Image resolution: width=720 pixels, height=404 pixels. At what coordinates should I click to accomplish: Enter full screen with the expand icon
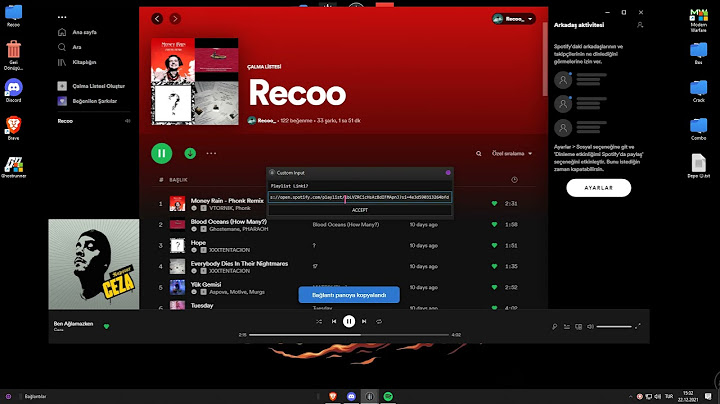point(637,326)
